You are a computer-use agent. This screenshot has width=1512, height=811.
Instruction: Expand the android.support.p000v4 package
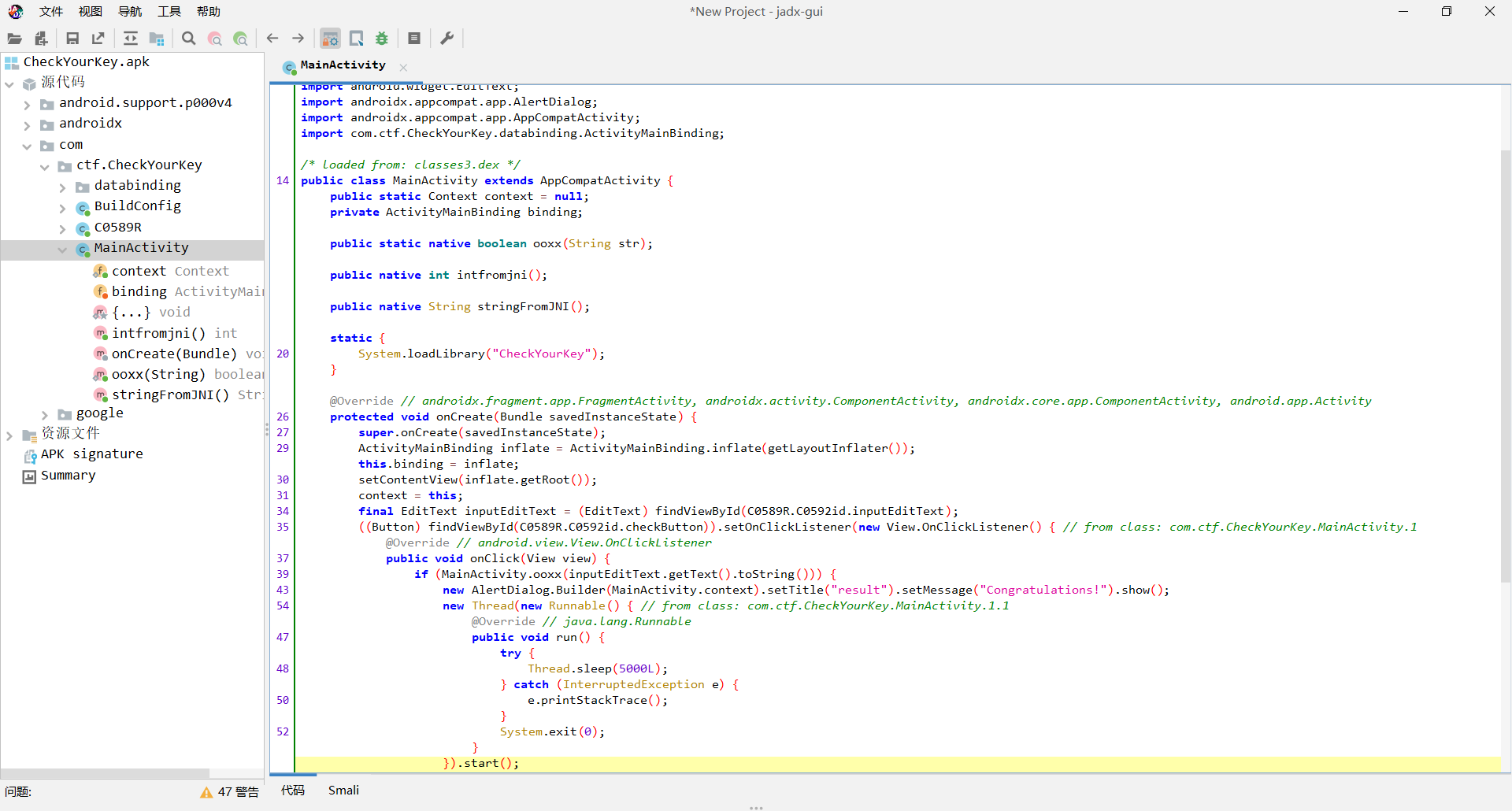(27, 105)
